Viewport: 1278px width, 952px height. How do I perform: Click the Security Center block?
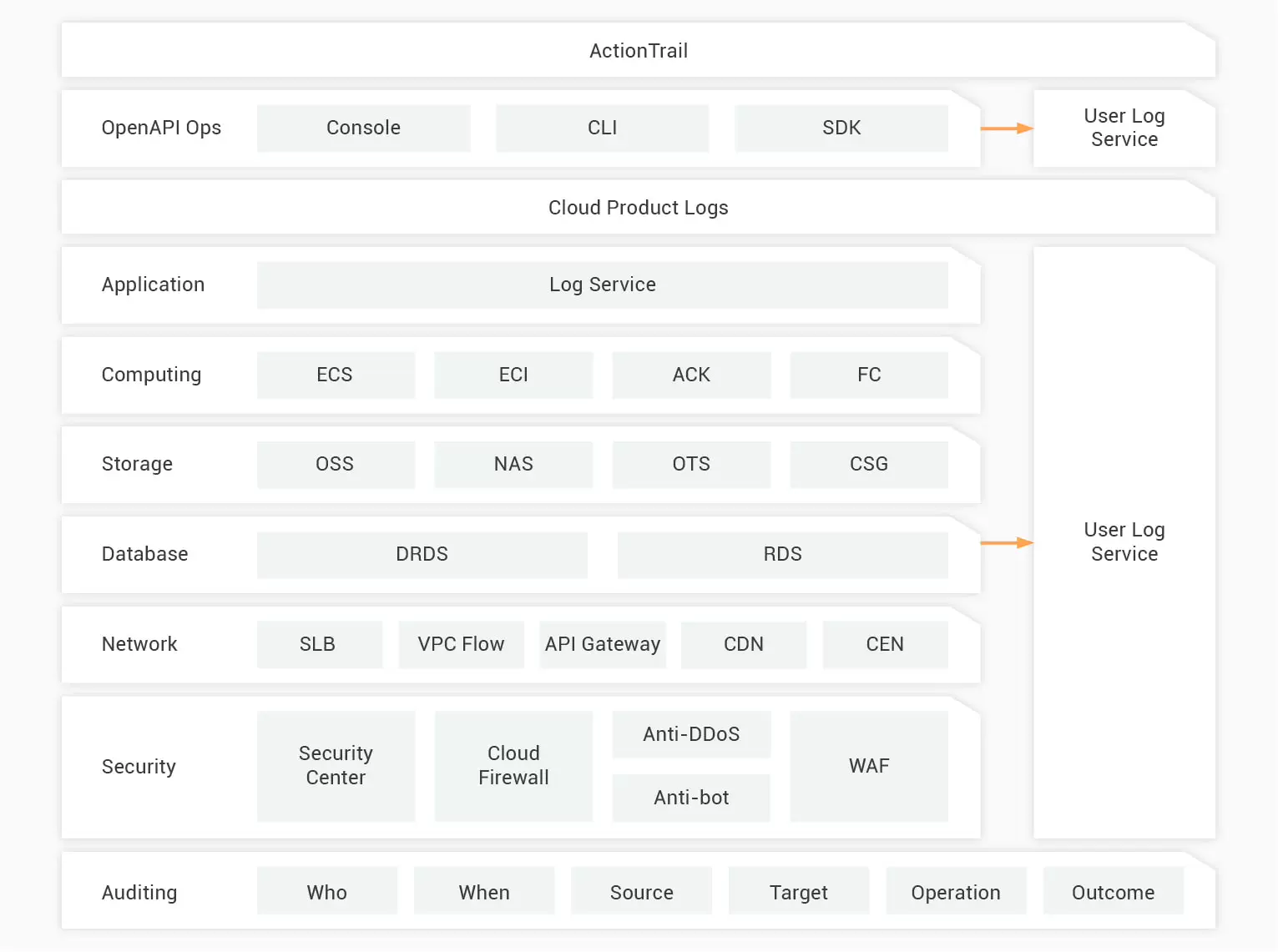tap(336, 765)
